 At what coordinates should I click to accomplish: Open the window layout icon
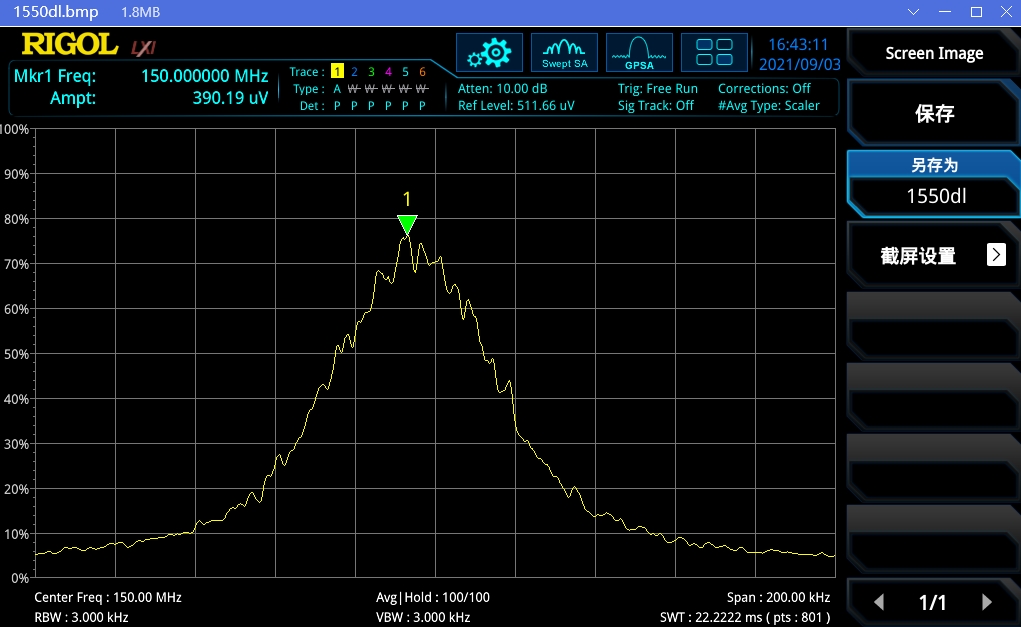tap(714, 53)
